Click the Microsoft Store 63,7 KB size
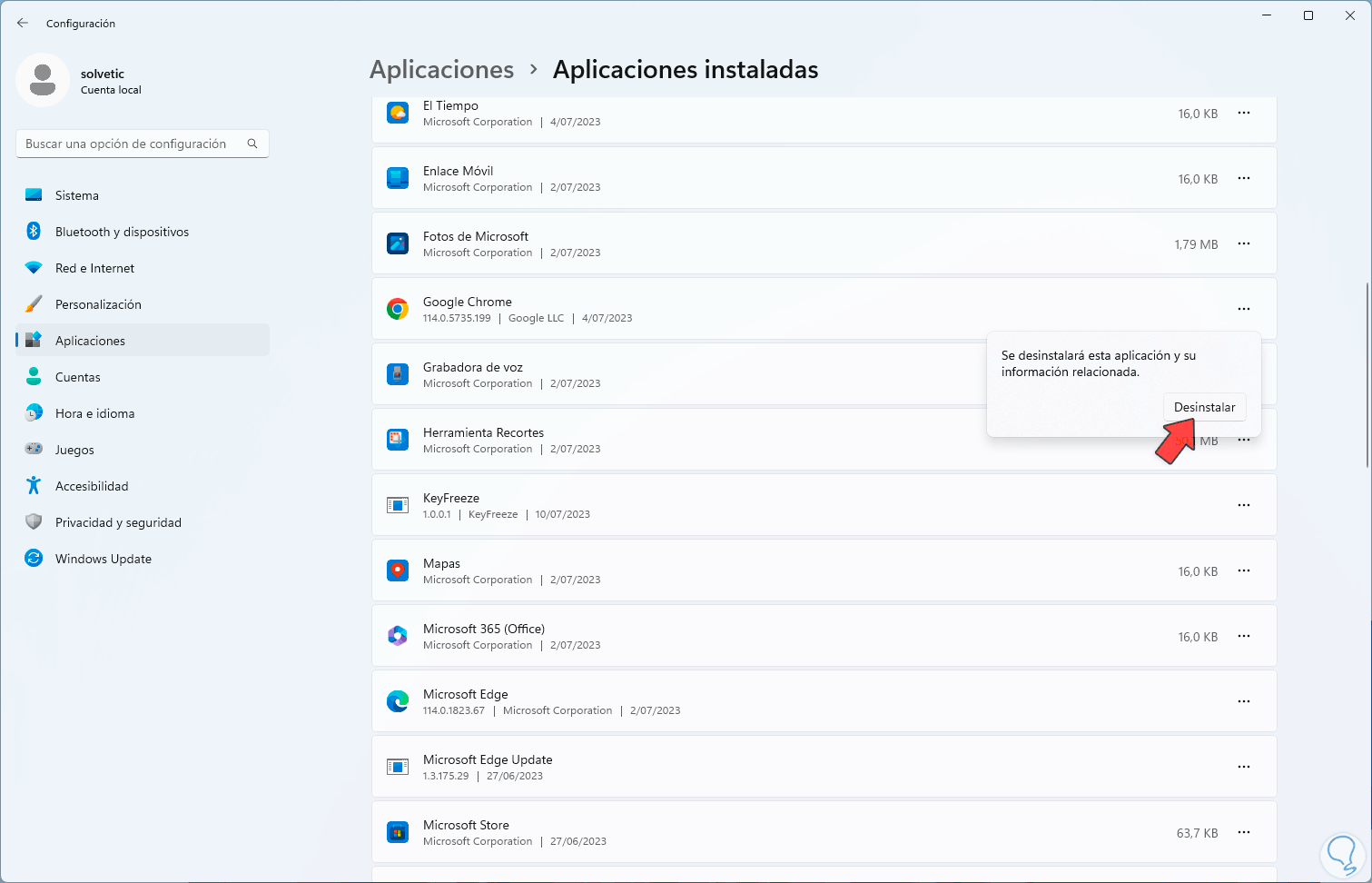The height and width of the screenshot is (883, 1372). tap(1197, 833)
